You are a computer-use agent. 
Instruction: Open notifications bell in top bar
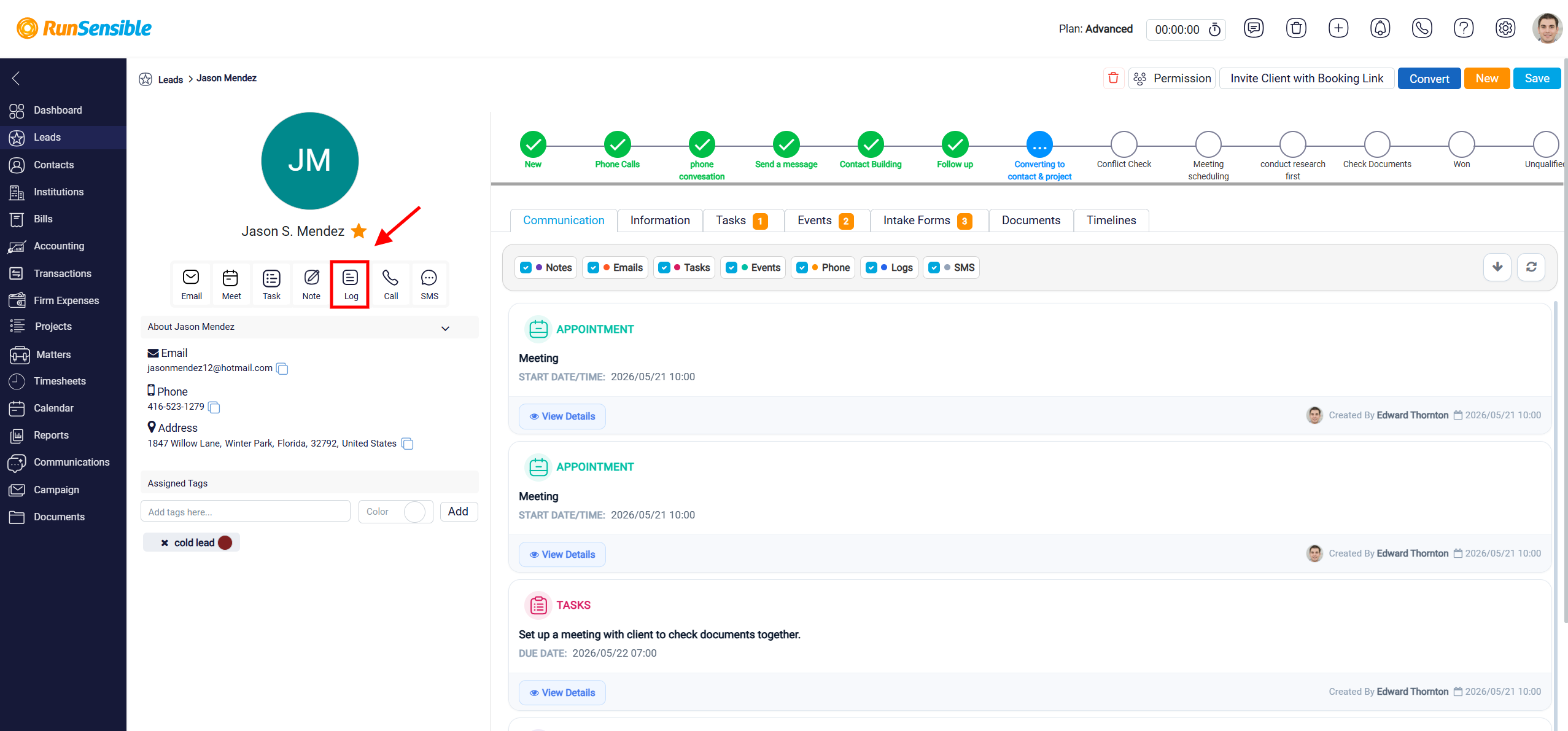pyautogui.click(x=1380, y=28)
